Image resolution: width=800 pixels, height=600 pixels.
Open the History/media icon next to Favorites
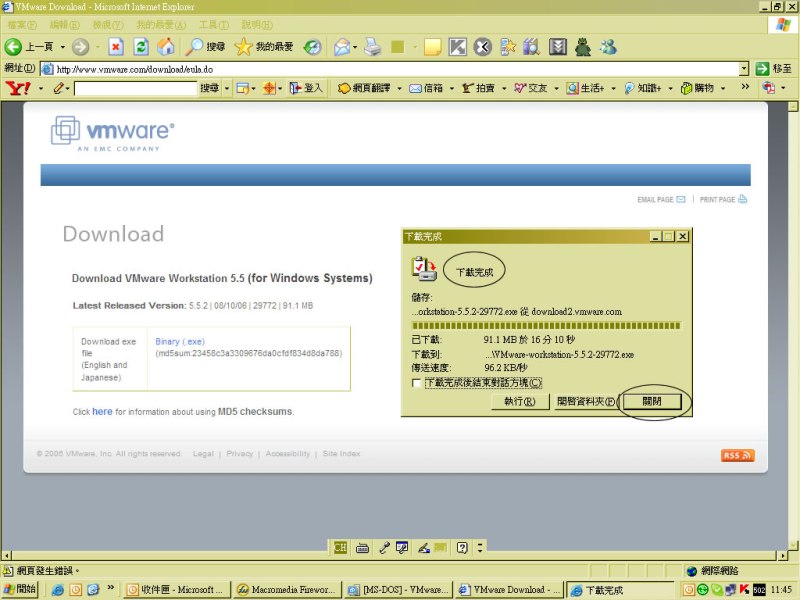point(312,47)
